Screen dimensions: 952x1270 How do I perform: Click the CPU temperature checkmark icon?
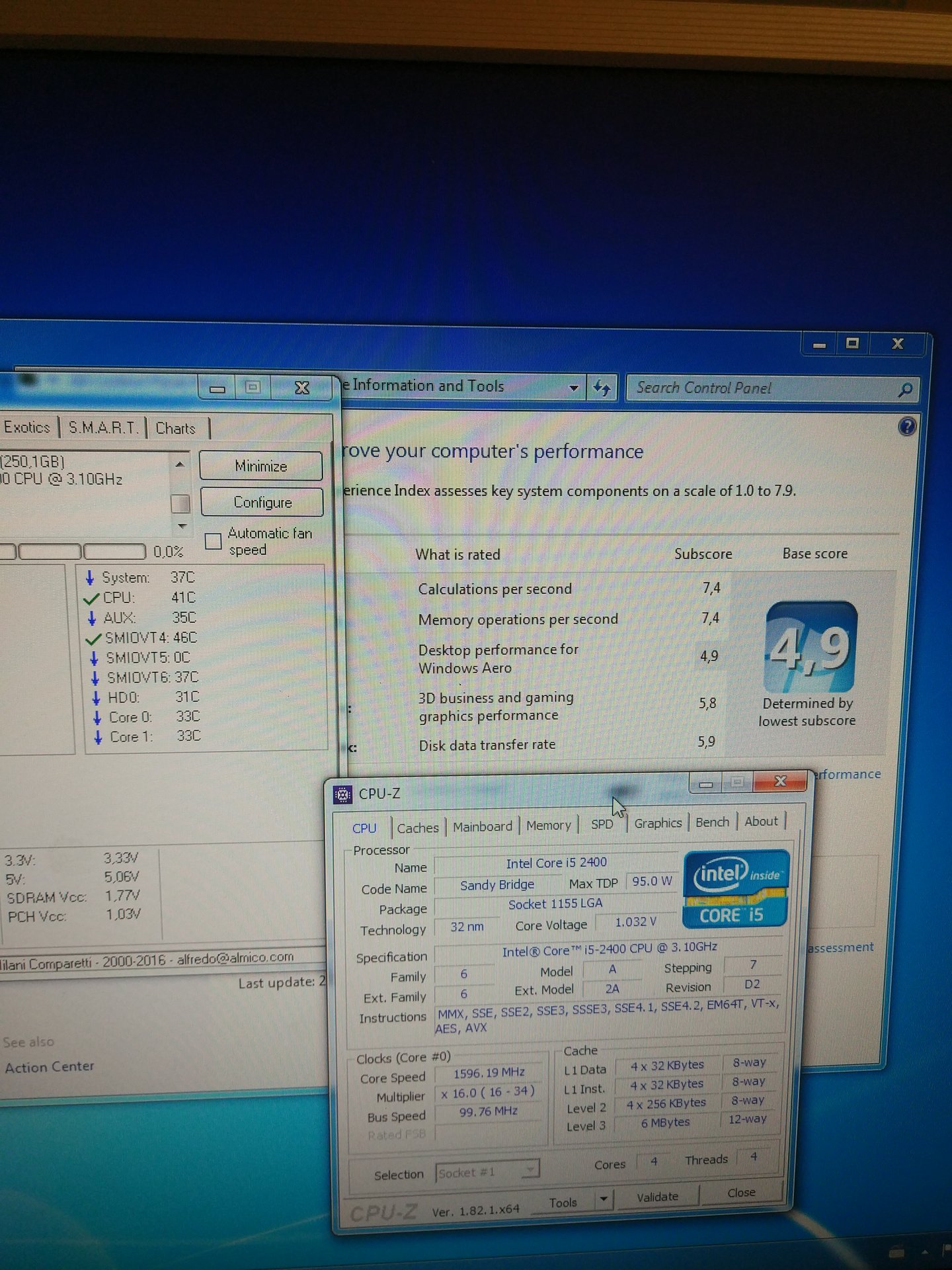click(x=91, y=599)
